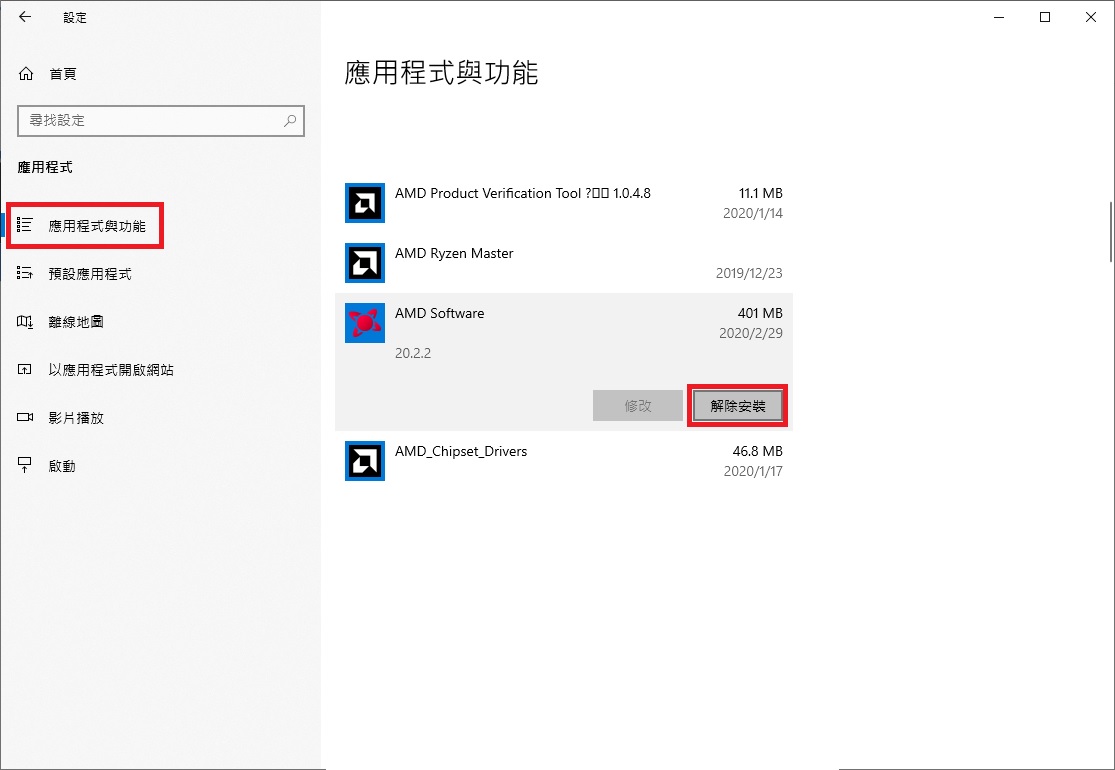Screen dimensions: 1115x770
Task: Click the 20.2.2 version text
Action: [413, 353]
